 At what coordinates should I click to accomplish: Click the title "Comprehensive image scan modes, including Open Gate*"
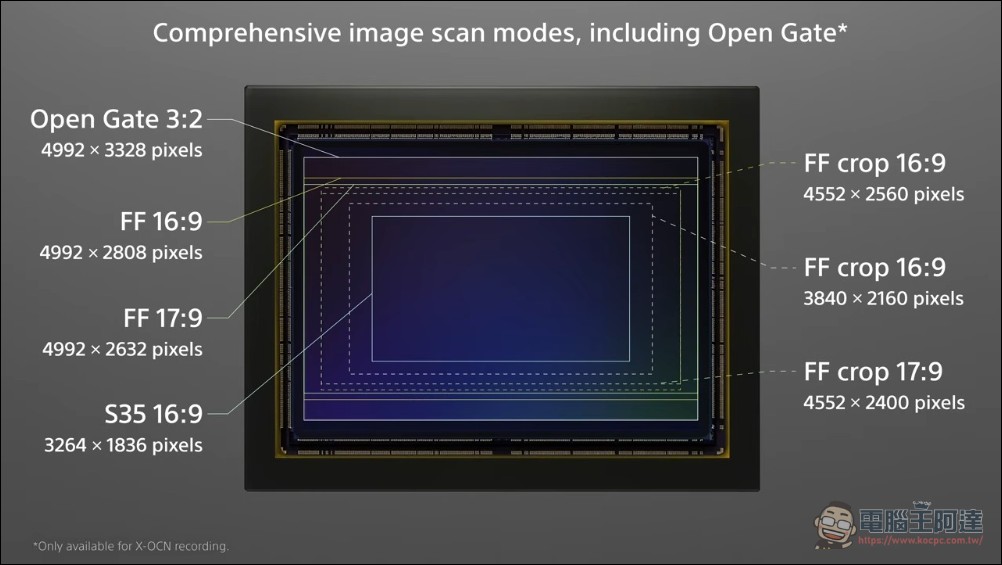click(500, 33)
